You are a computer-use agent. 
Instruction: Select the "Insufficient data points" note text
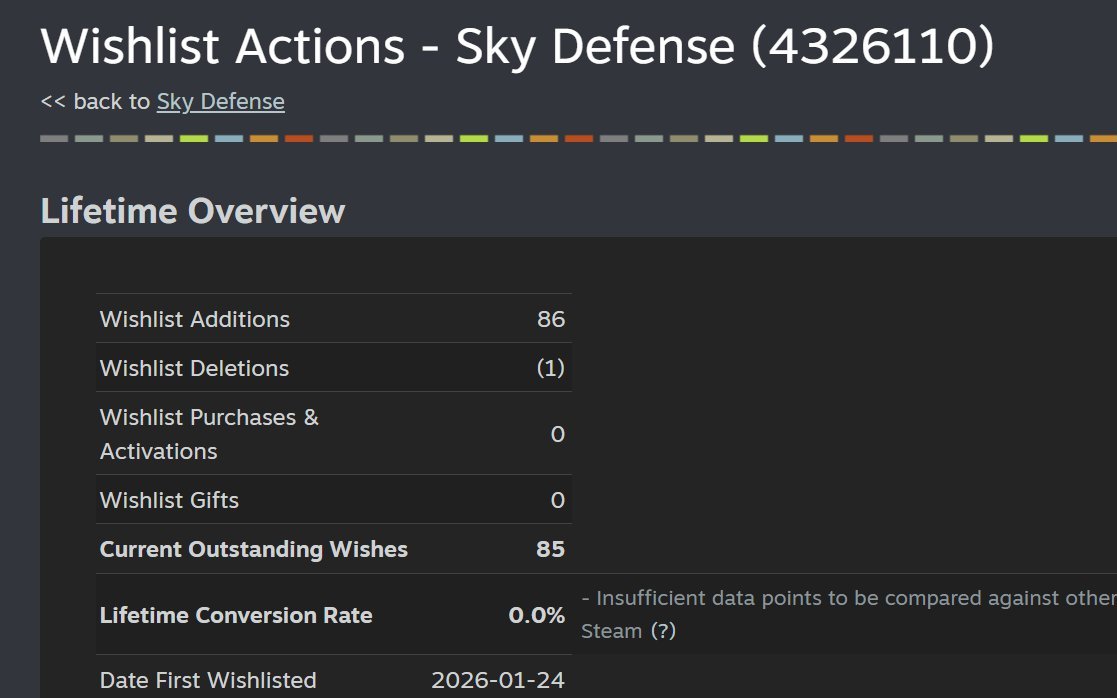click(849, 614)
